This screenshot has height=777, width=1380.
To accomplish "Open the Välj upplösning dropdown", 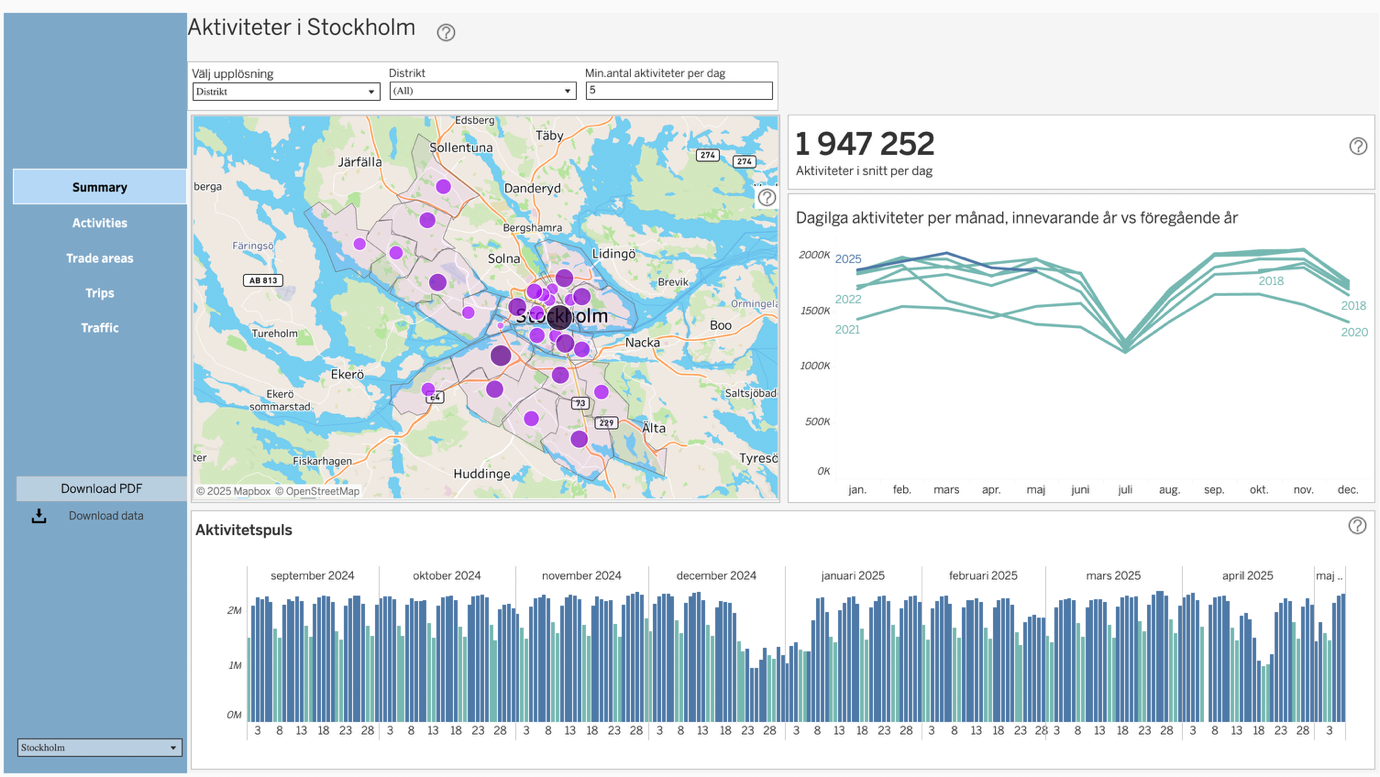I will [285, 92].
